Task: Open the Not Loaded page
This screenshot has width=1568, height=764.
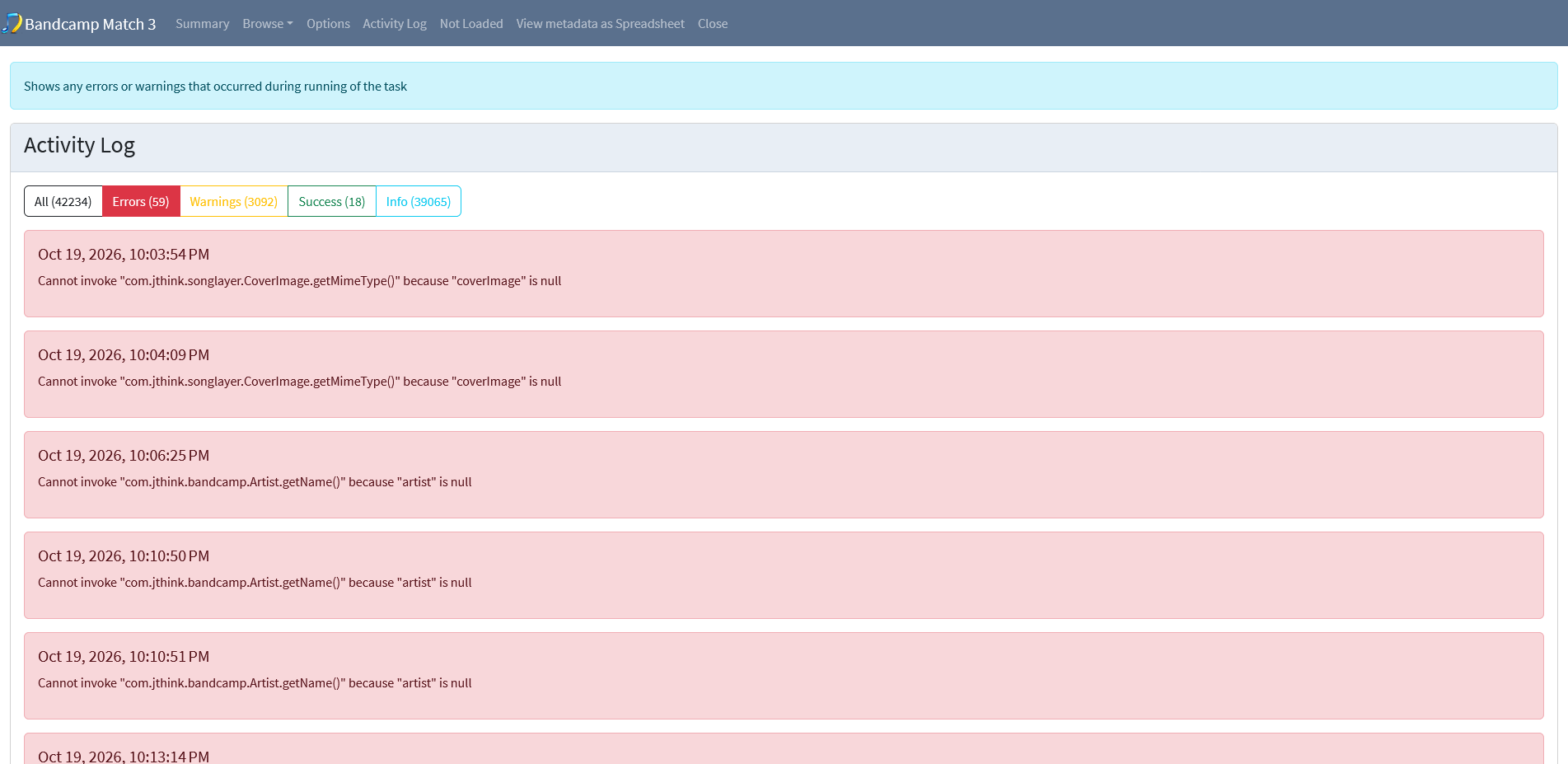Action: (x=471, y=24)
